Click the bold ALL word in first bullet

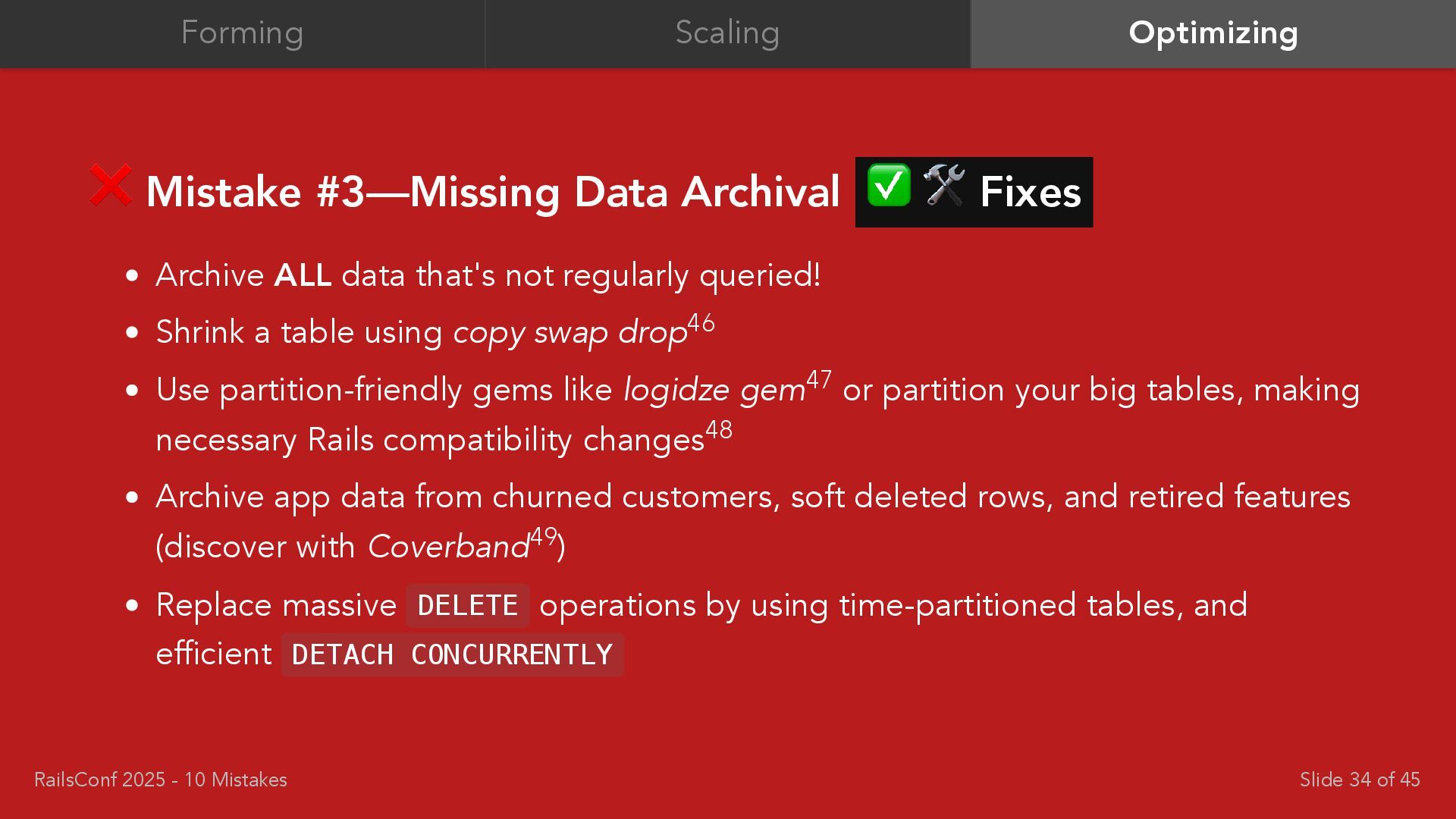point(303,275)
